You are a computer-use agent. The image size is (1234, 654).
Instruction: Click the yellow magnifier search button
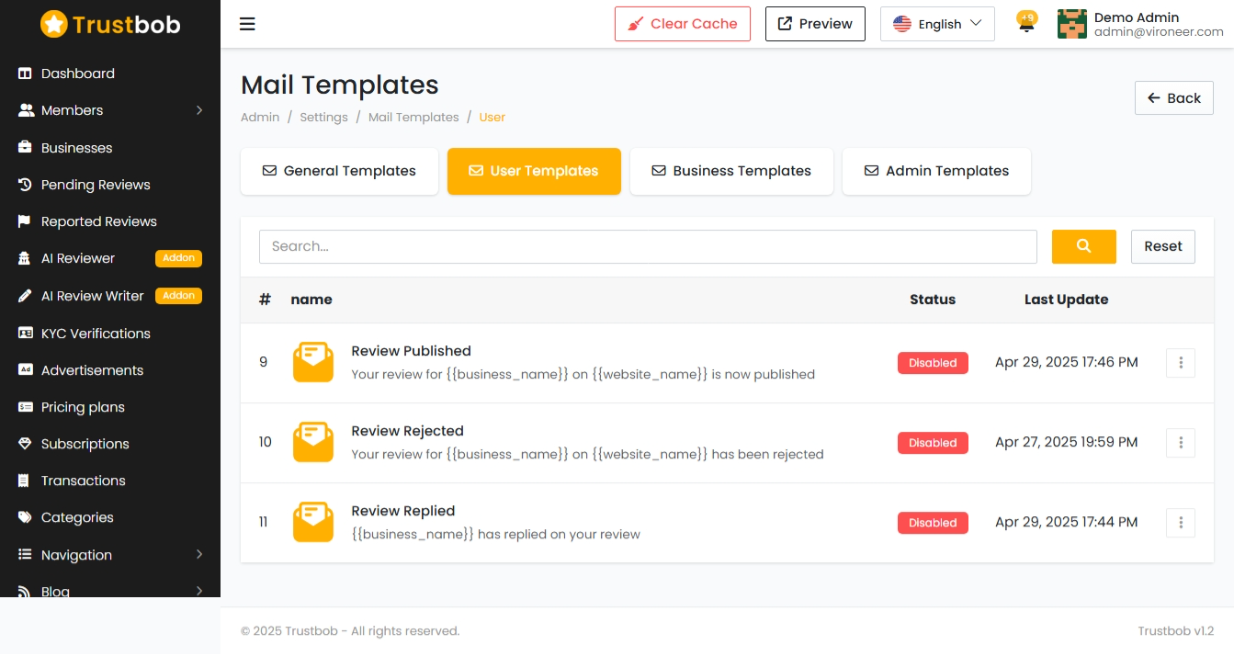pyautogui.click(x=1083, y=246)
